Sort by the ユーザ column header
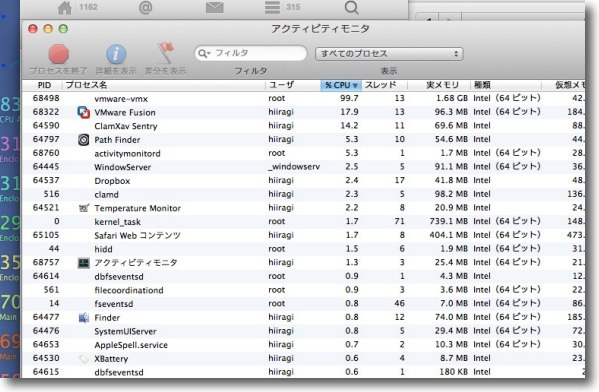 tap(293, 85)
